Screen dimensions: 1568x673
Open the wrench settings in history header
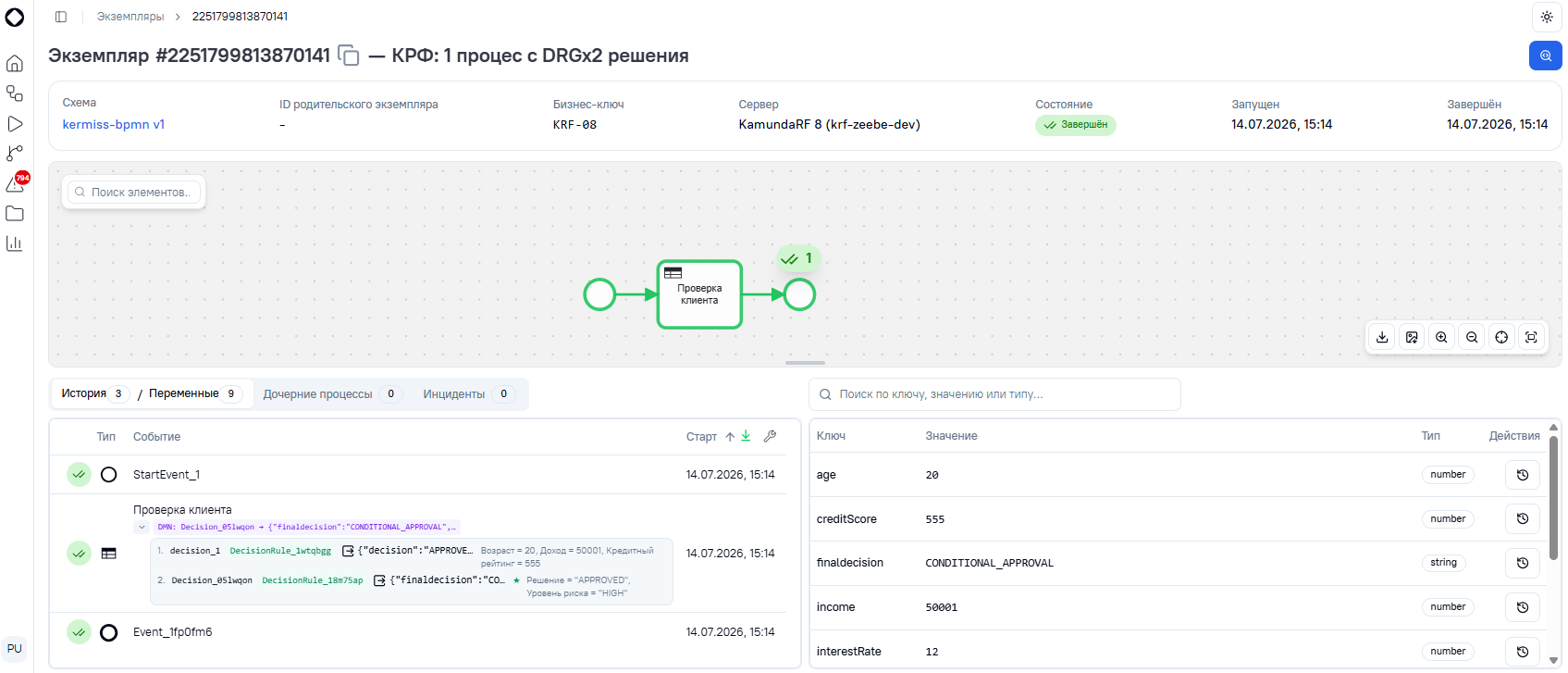click(x=770, y=436)
